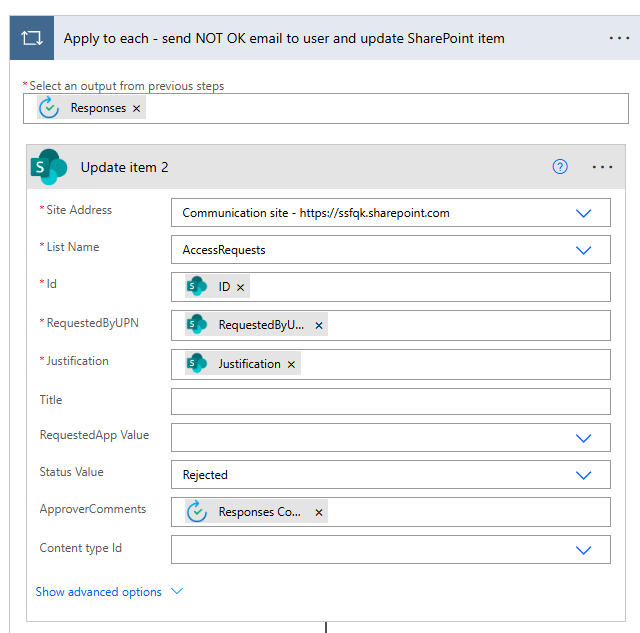
Task: Click the SharePoint icon on RequestedByU... token
Action: pyautogui.click(x=197, y=324)
